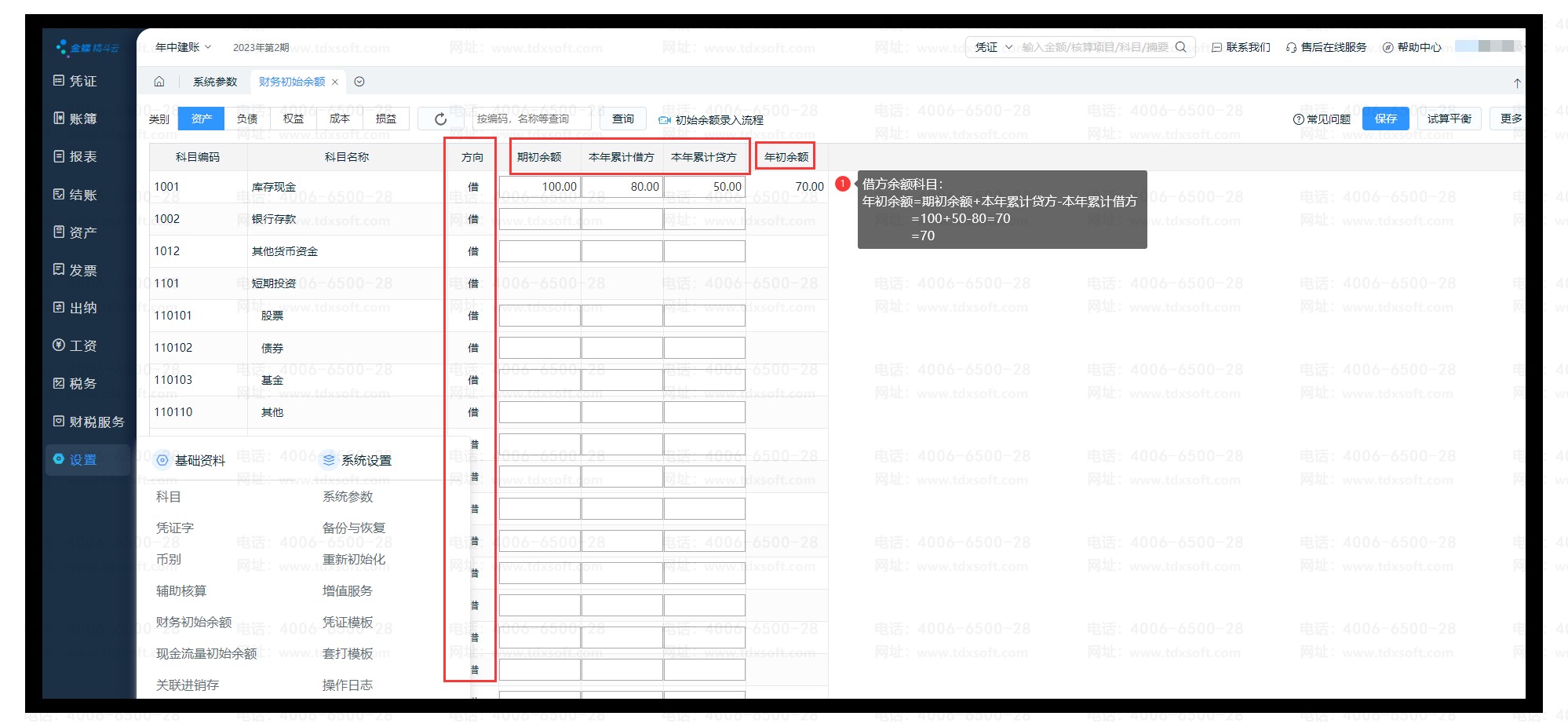Select the 损益 category tab
The height and width of the screenshot is (727, 1568).
point(386,119)
